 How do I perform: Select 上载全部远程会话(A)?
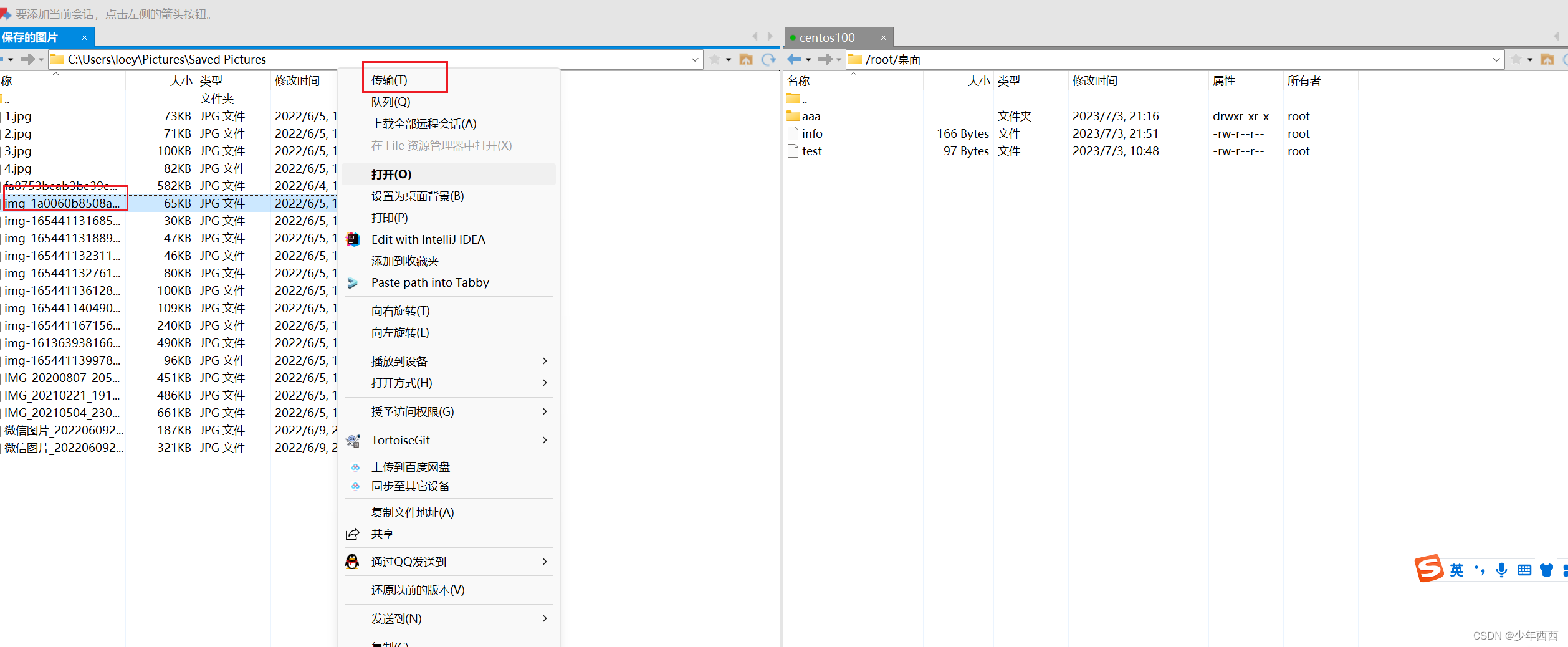[449, 124]
